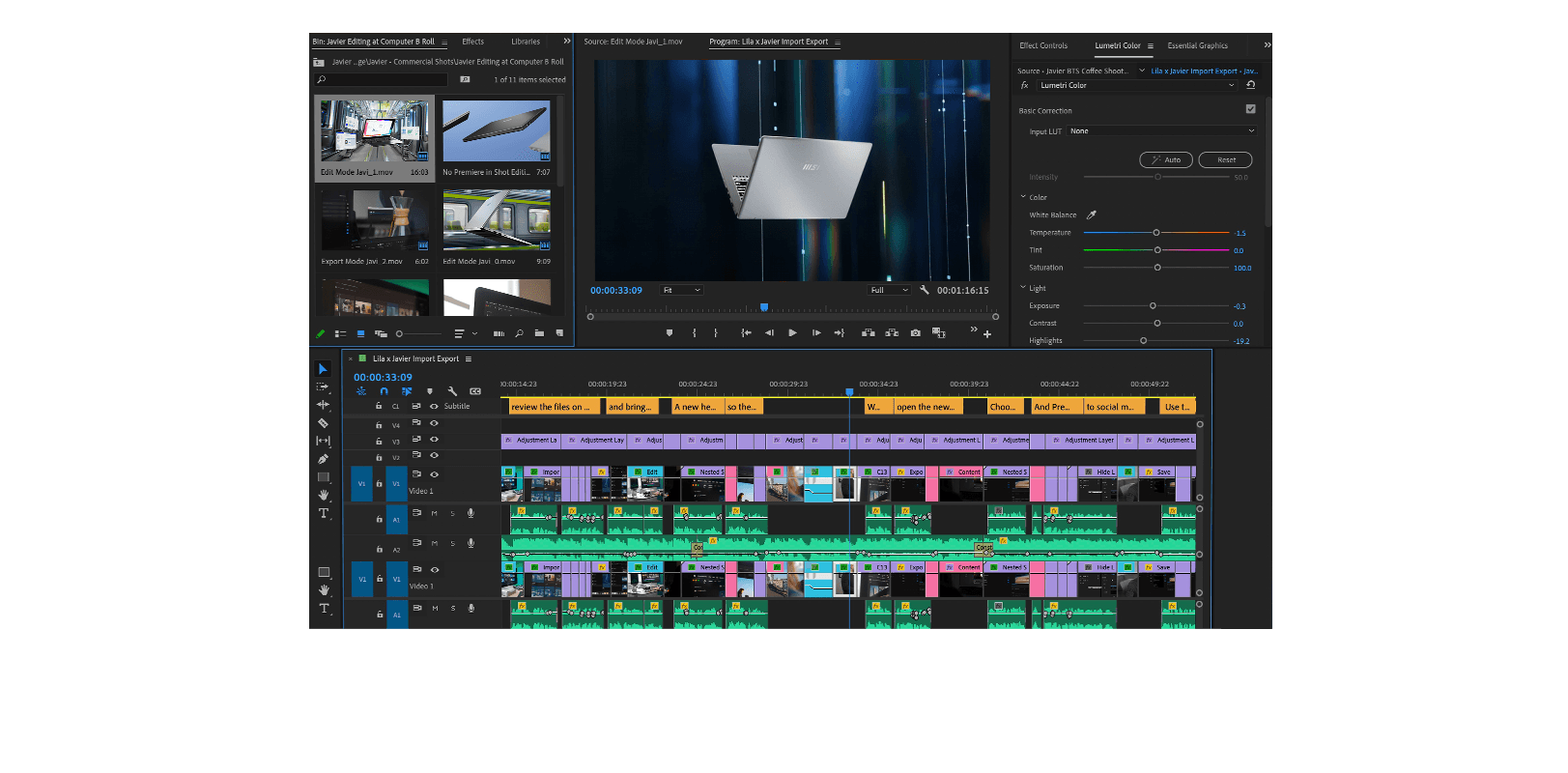
Task: Click the Temperature slider handle
Action: click(1155, 233)
